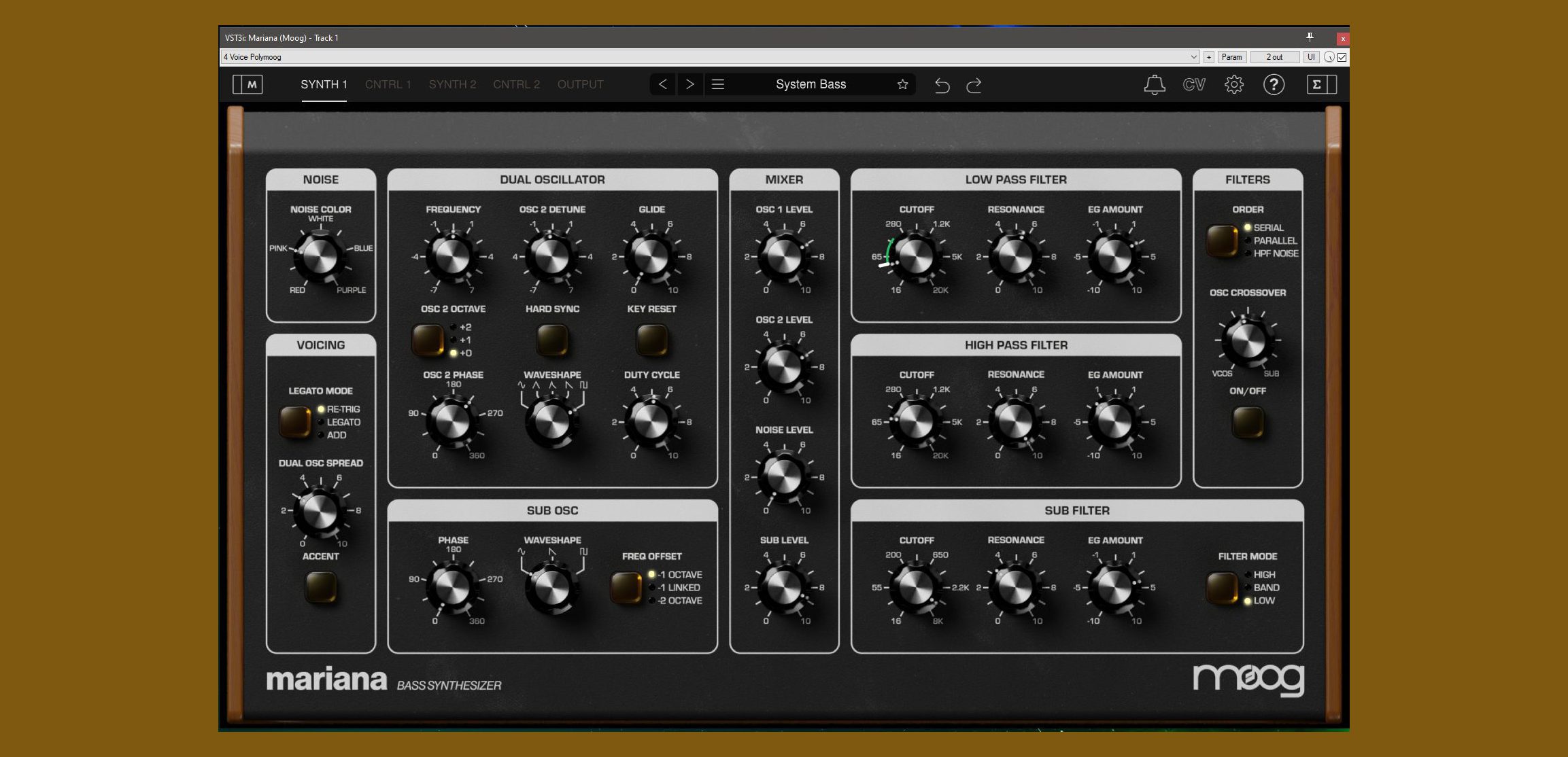Click the GLIDE knob
The height and width of the screenshot is (757, 1568).
(651, 257)
